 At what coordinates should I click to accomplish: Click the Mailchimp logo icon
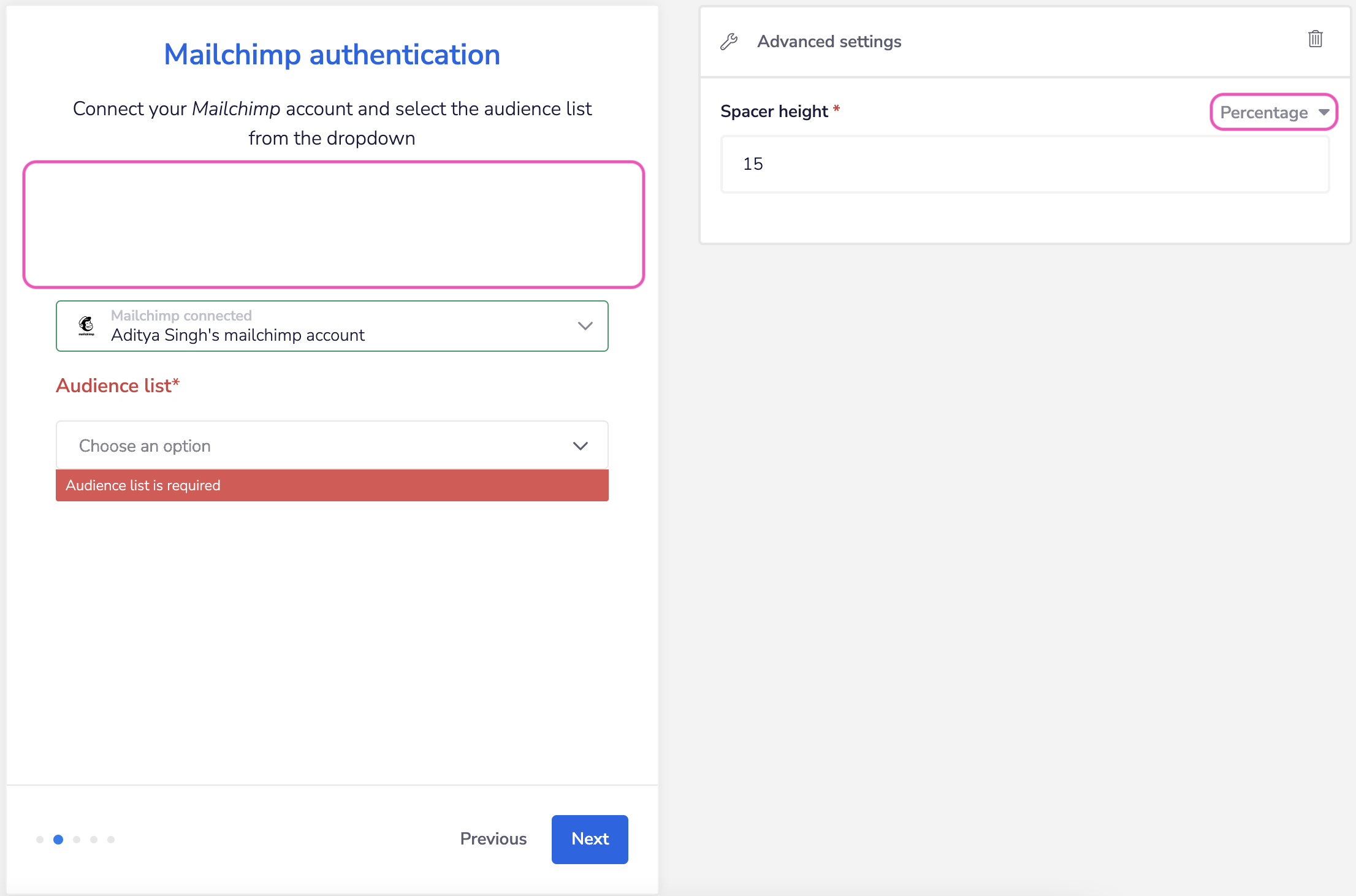[86, 325]
